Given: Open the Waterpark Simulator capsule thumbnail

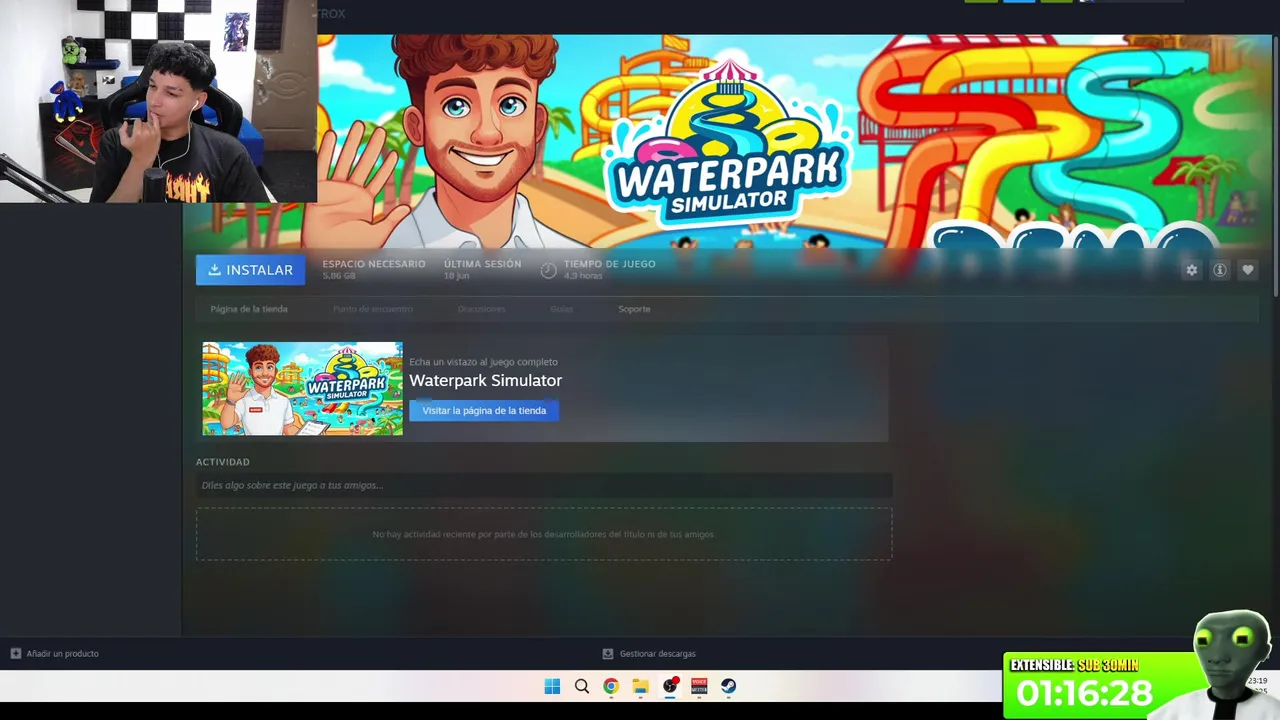Looking at the screenshot, I should (302, 388).
